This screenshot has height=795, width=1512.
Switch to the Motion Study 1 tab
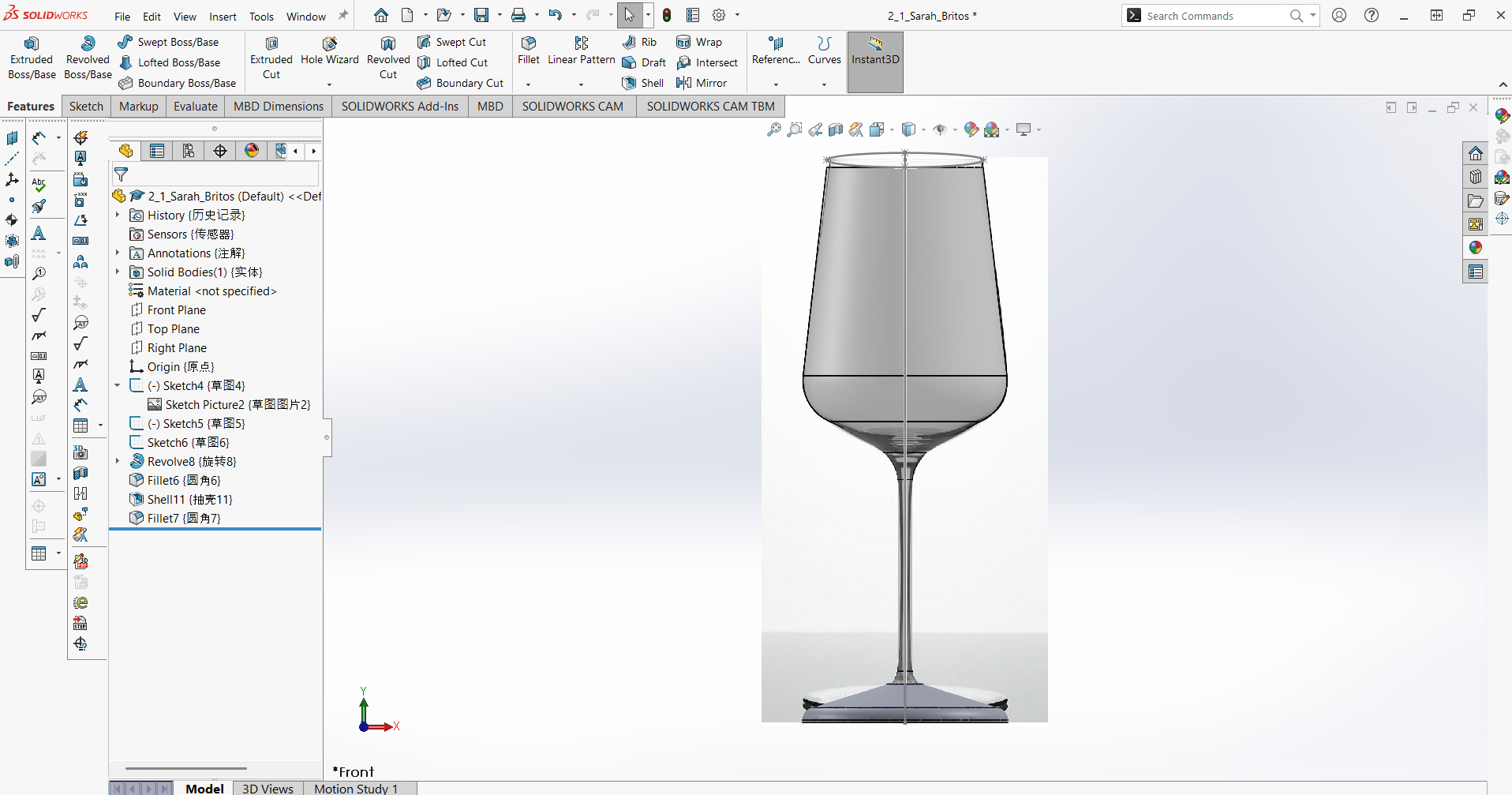point(356,788)
